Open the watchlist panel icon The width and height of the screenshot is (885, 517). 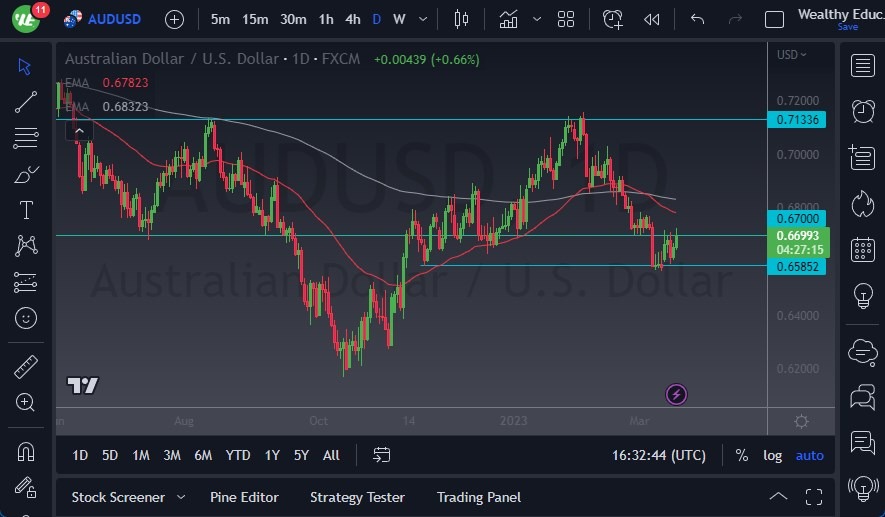(x=862, y=66)
